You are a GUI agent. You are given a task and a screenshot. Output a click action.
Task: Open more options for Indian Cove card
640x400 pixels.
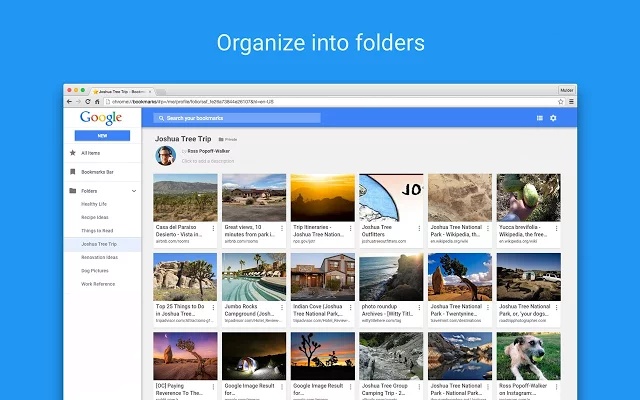tap(350, 307)
